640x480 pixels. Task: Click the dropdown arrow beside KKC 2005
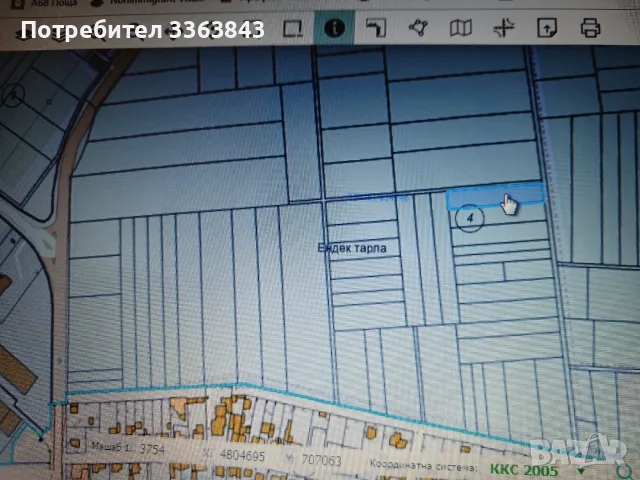[580, 472]
